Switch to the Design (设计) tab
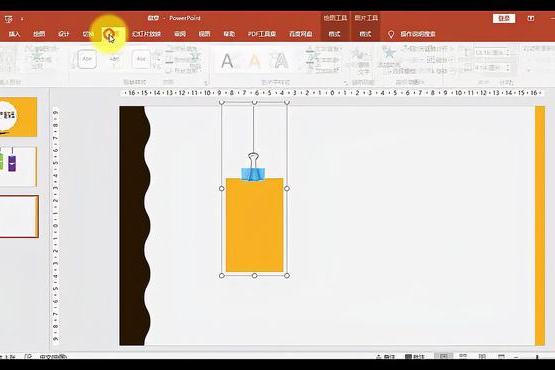 click(63, 34)
